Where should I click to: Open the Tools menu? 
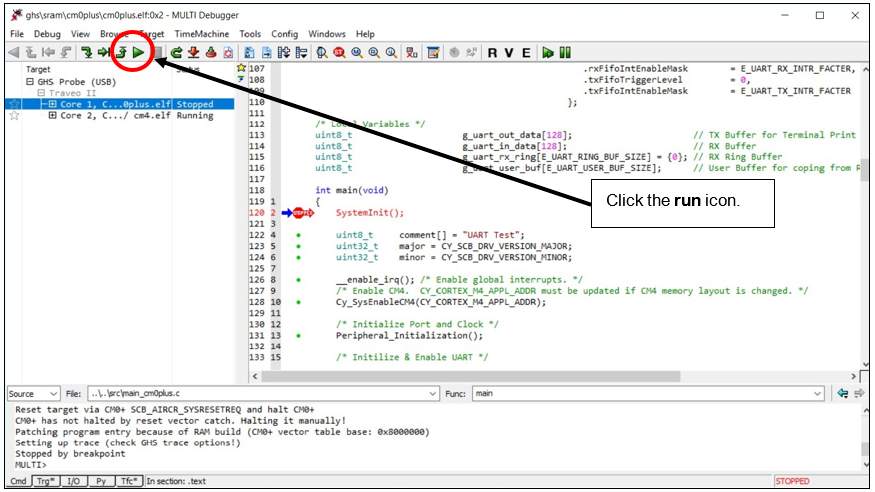pyautogui.click(x=250, y=33)
